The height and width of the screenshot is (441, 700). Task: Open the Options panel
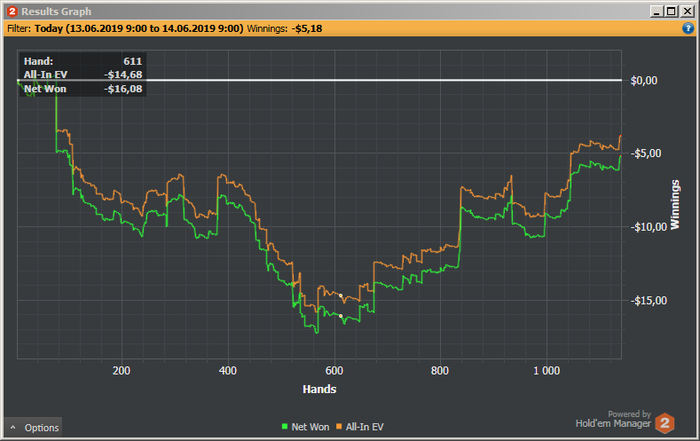coord(33,427)
